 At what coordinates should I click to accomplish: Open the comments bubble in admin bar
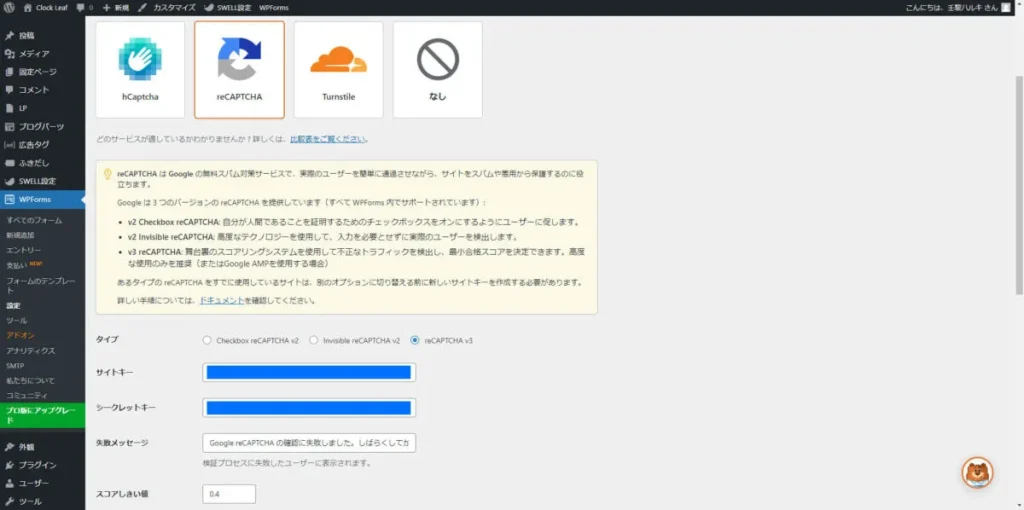pos(84,8)
